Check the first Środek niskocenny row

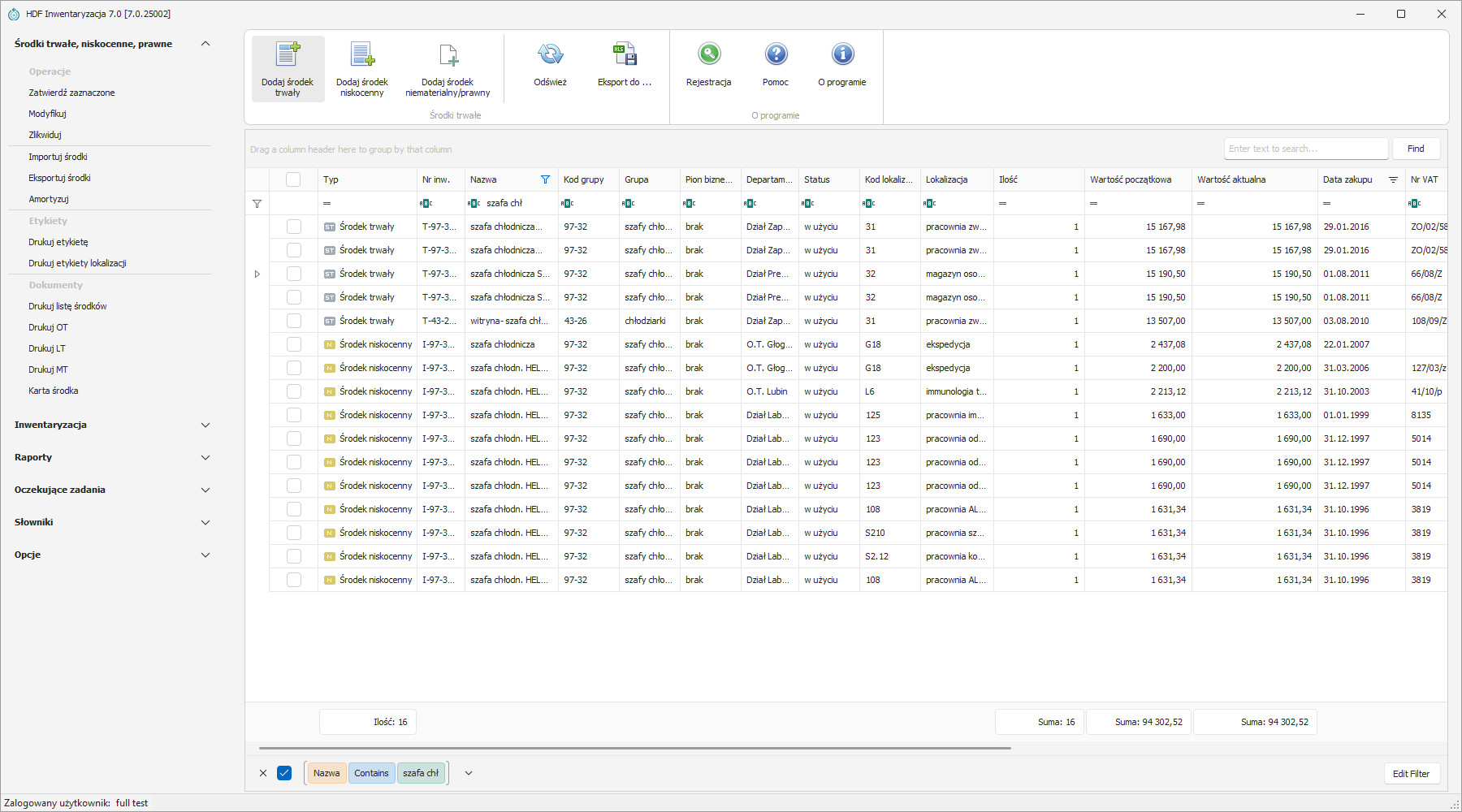coord(293,344)
